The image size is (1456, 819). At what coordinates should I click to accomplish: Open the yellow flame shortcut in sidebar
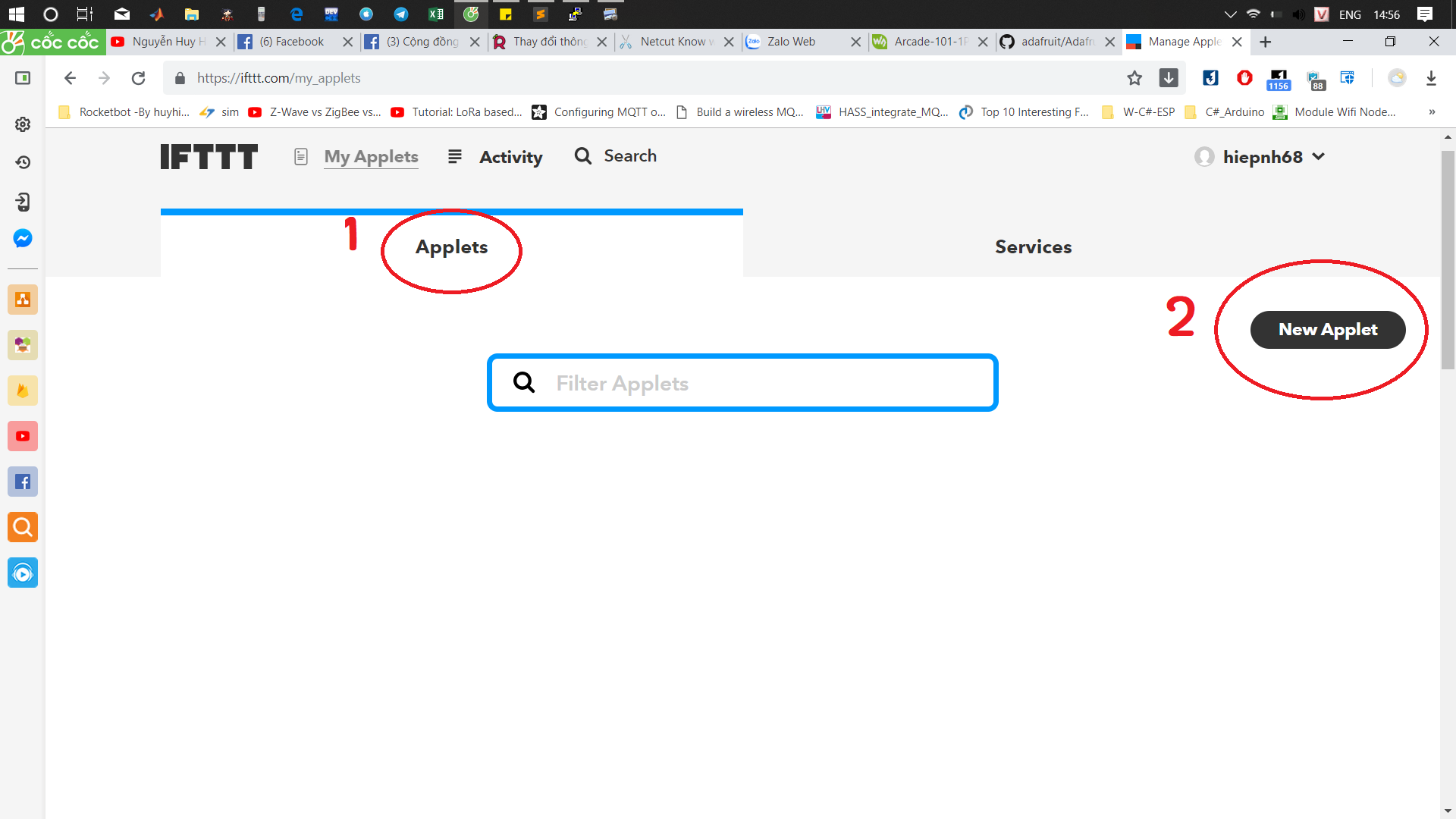pos(23,391)
